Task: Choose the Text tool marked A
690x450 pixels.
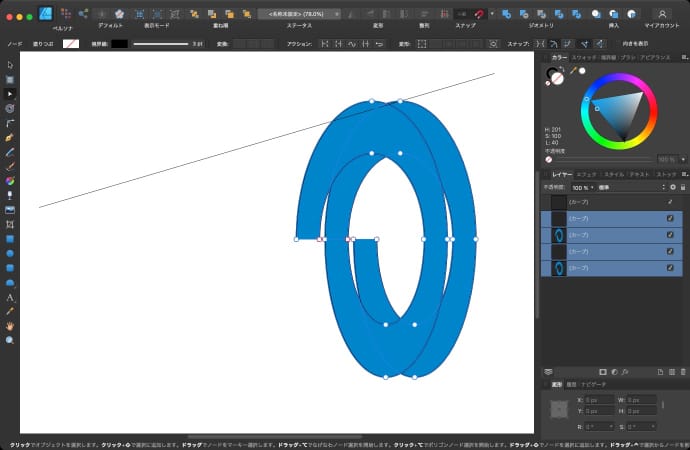Action: pyautogui.click(x=10, y=297)
